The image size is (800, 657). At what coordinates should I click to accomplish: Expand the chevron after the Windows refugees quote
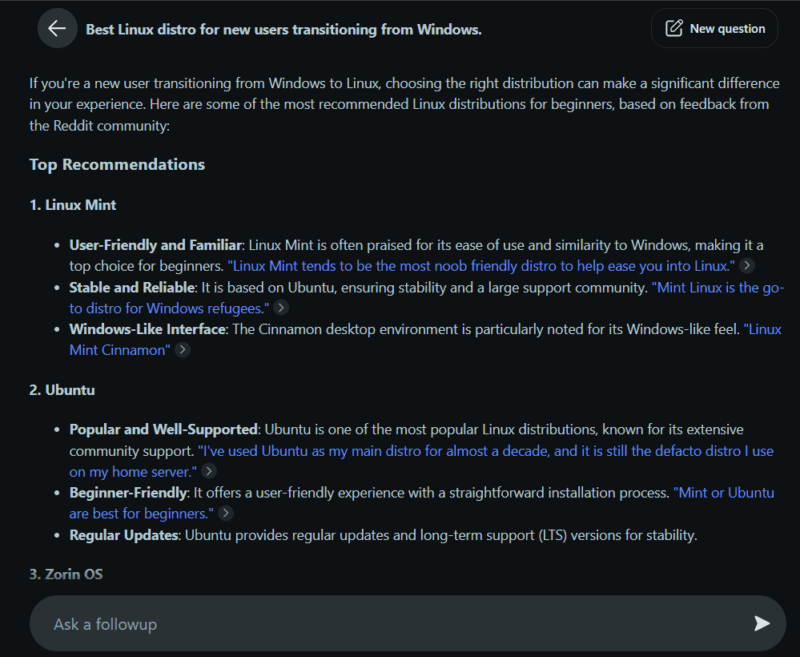[x=280, y=309]
